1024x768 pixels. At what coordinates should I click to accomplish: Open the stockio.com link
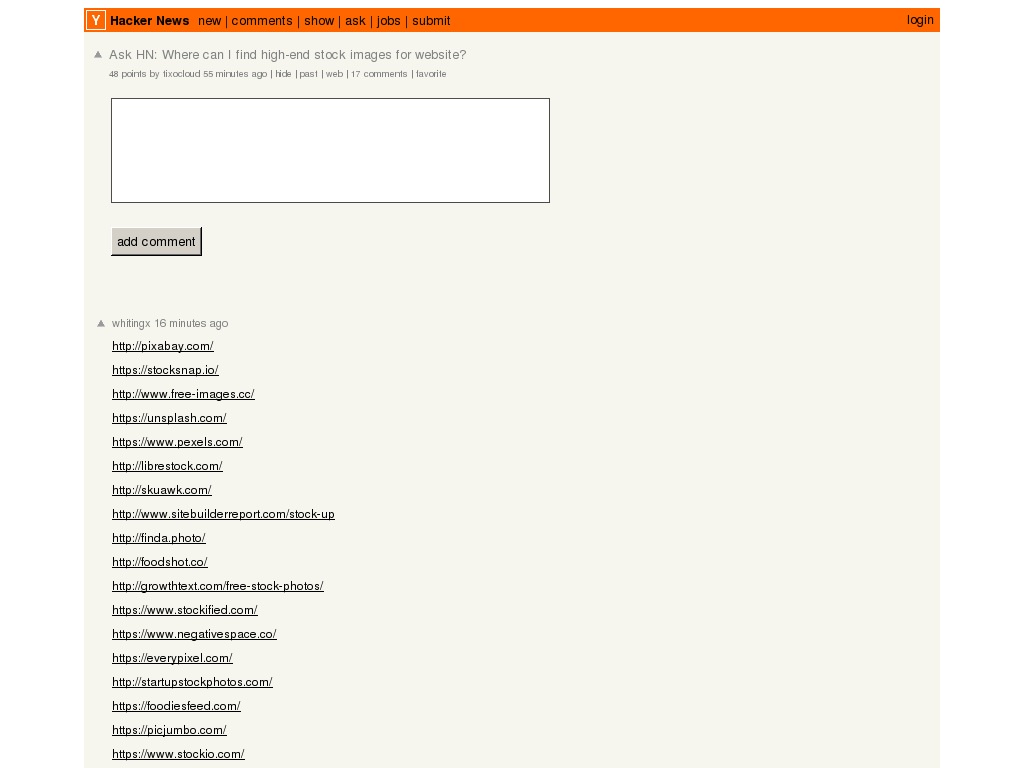pyautogui.click(x=178, y=754)
